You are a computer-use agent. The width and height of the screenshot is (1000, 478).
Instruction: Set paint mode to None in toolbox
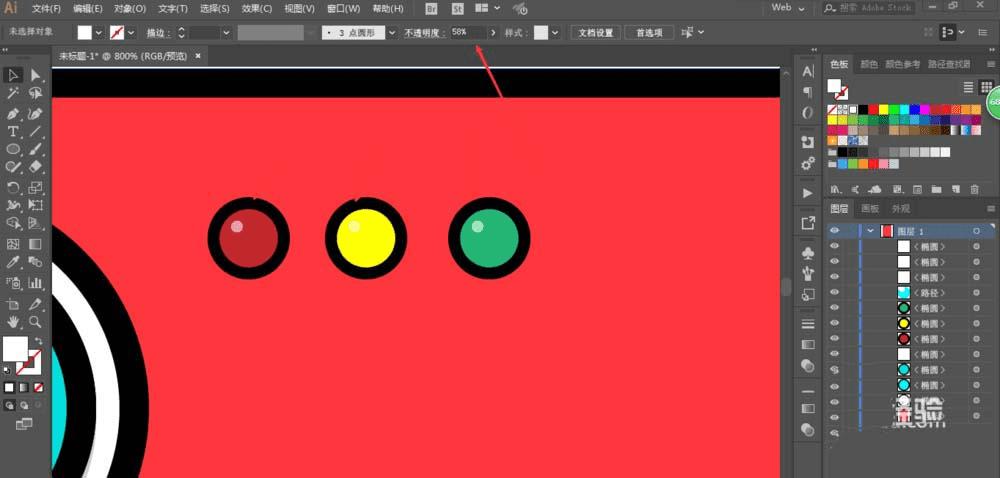click(x=38, y=387)
